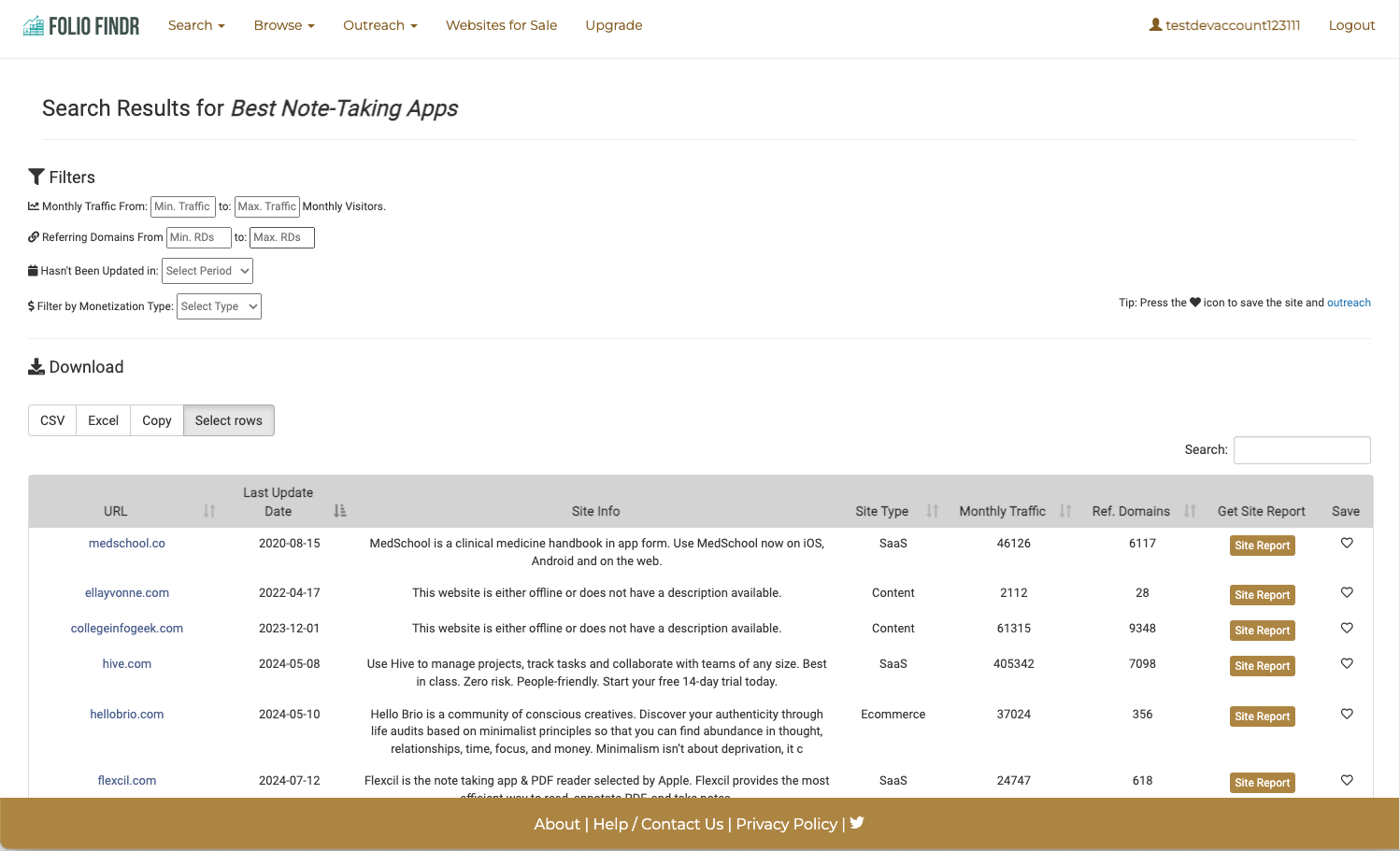
Task: Open ellayvonne.com link
Action: 127,592
